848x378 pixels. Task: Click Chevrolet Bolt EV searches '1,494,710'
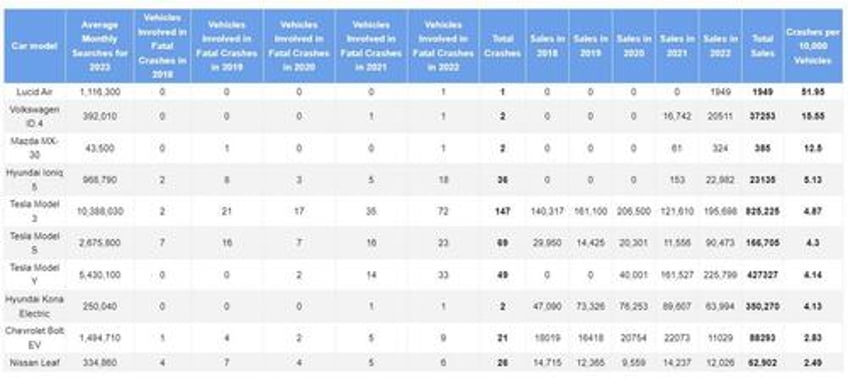(100, 339)
